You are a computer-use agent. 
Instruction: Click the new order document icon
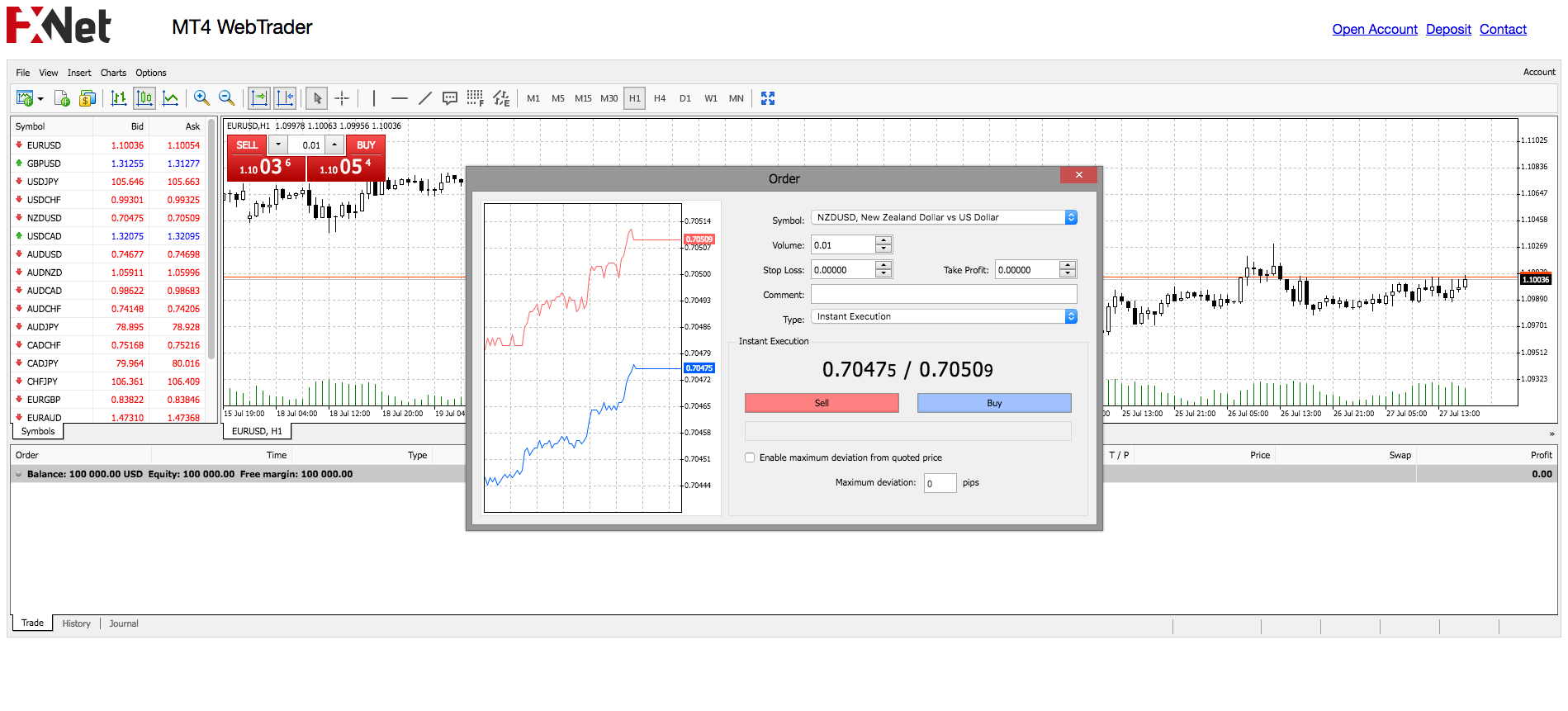62,98
